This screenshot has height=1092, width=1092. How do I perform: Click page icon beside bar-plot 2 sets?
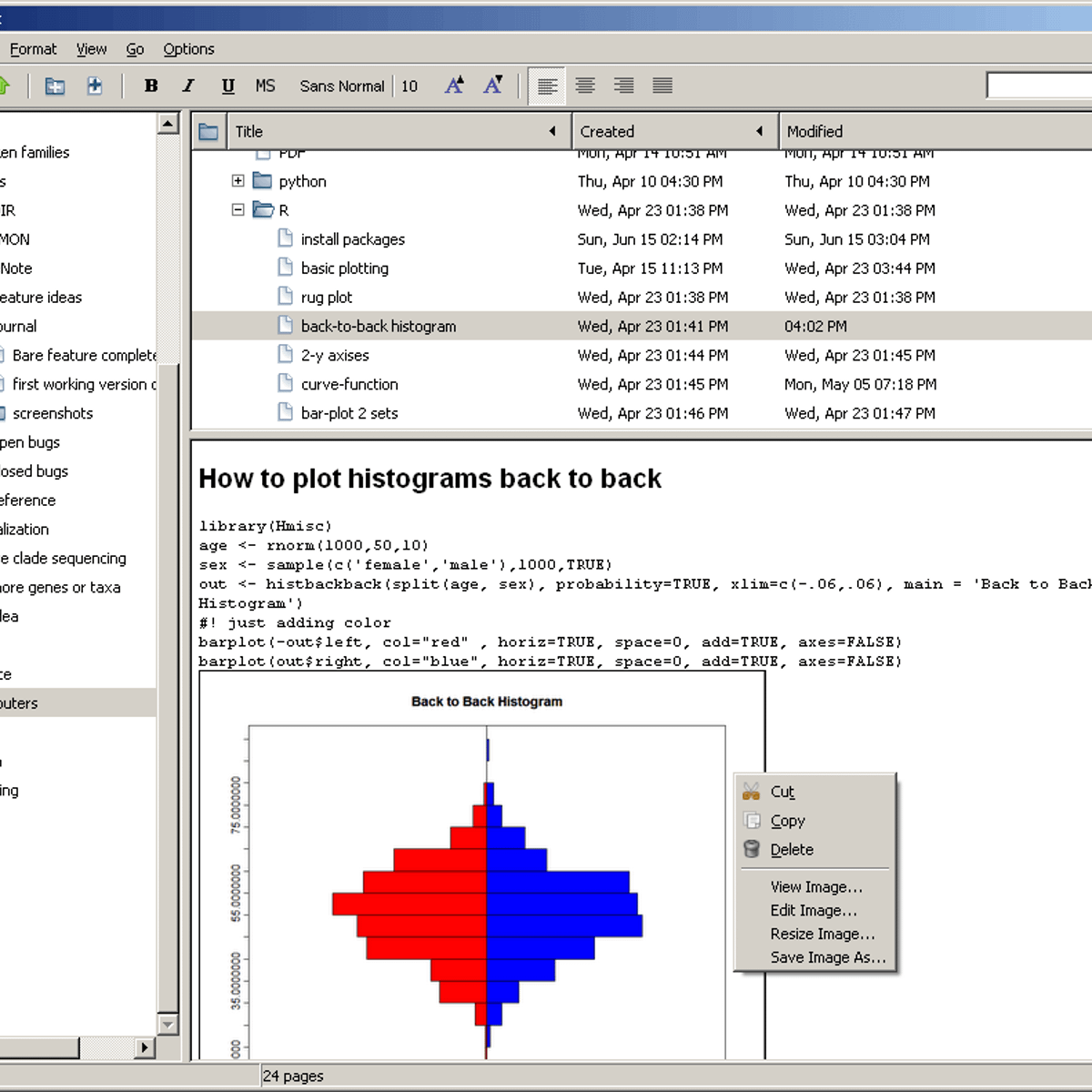click(x=285, y=413)
